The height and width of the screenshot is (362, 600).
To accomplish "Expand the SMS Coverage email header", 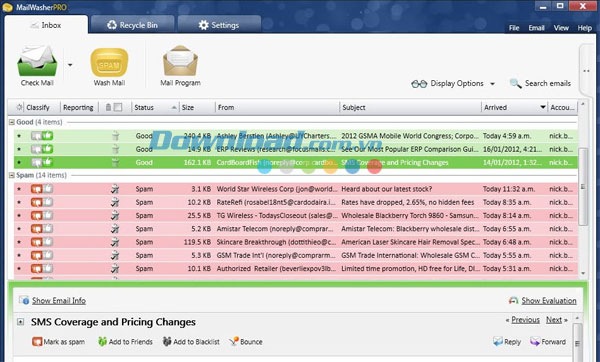I will click(21, 322).
